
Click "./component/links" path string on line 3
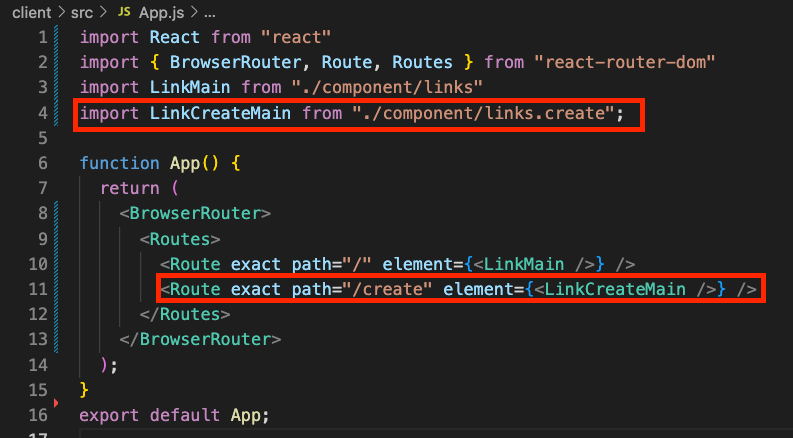387,87
